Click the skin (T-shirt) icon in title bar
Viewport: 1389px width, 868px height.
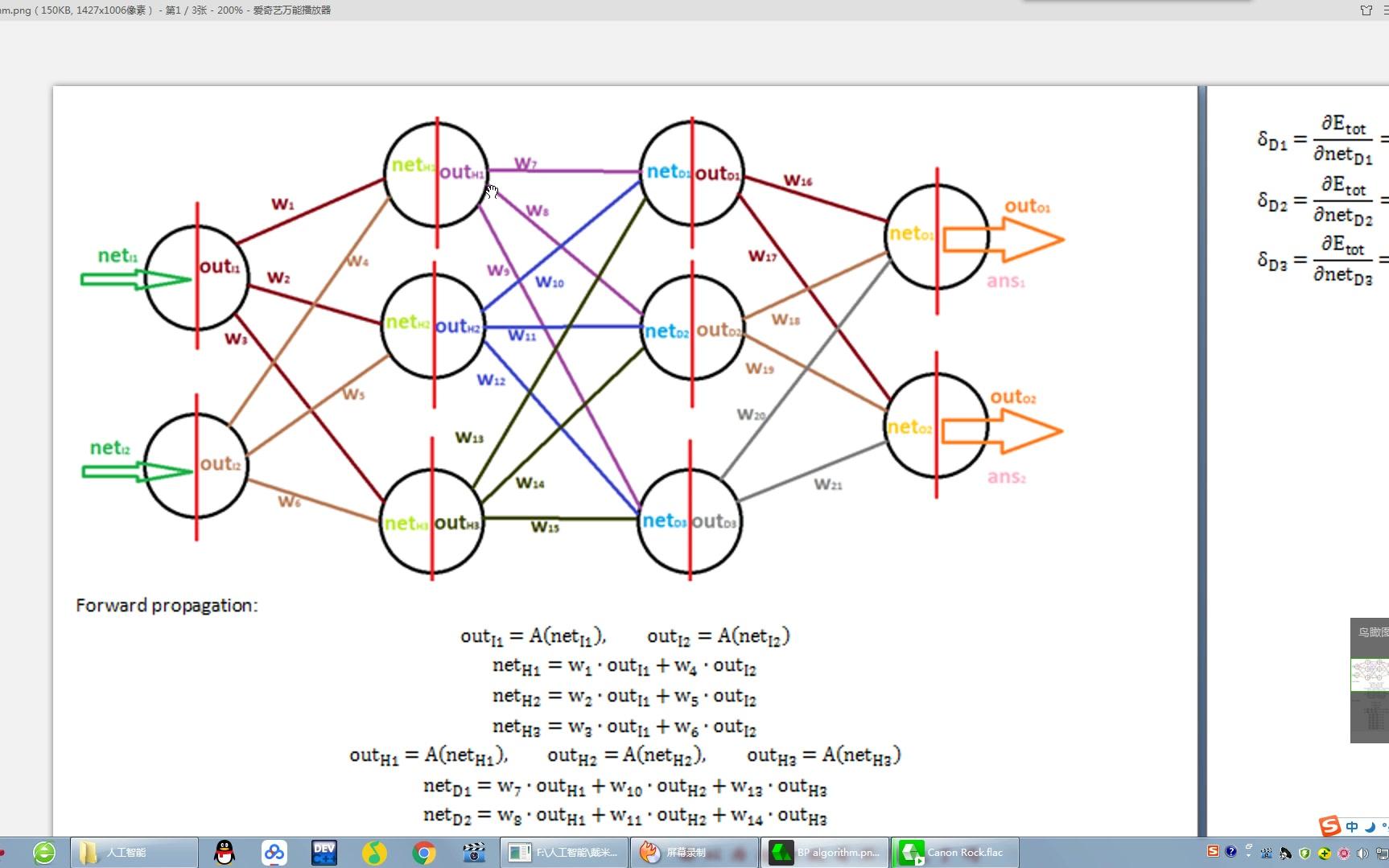(1366, 10)
